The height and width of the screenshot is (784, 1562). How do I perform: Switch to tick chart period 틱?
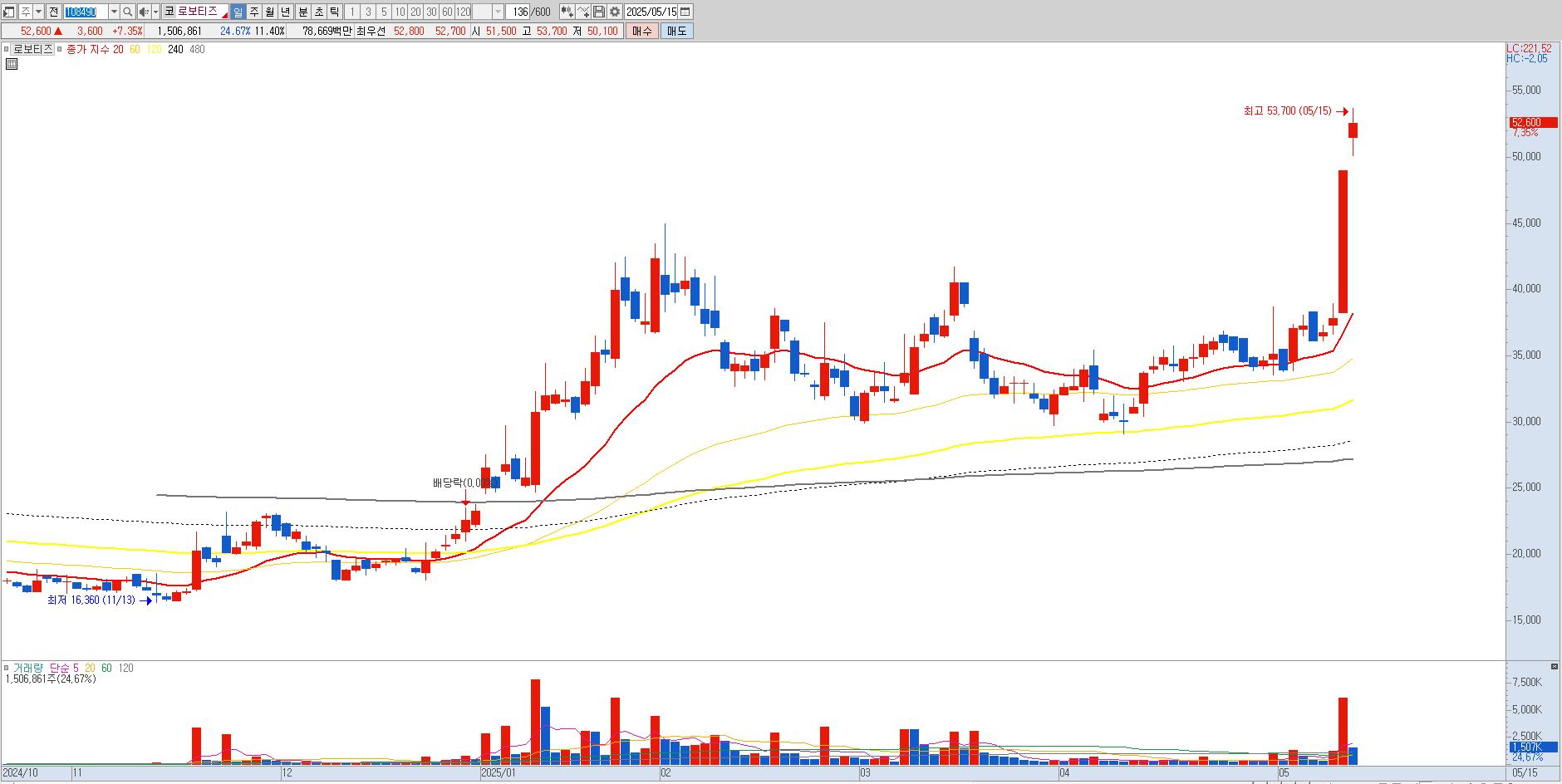click(x=334, y=12)
